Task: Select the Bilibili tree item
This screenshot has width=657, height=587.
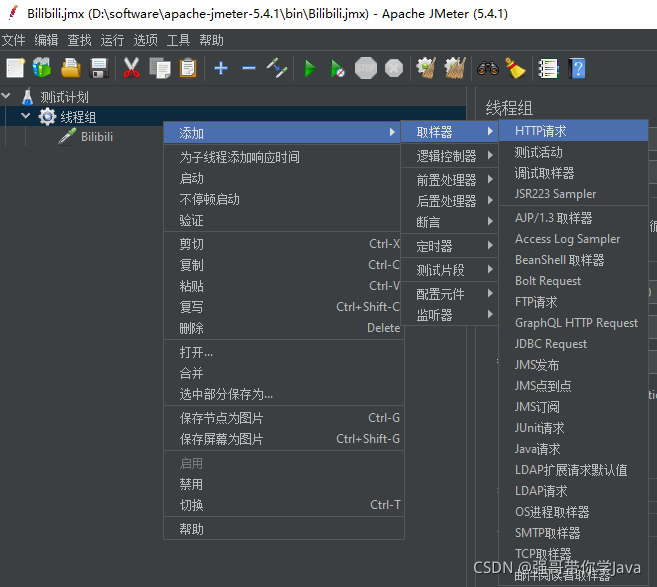Action: pos(97,137)
